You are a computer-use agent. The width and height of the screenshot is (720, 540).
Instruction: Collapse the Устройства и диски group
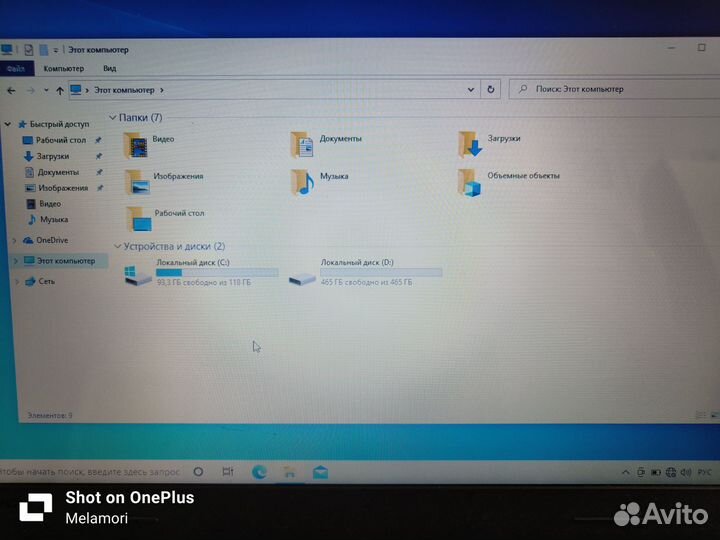(117, 246)
